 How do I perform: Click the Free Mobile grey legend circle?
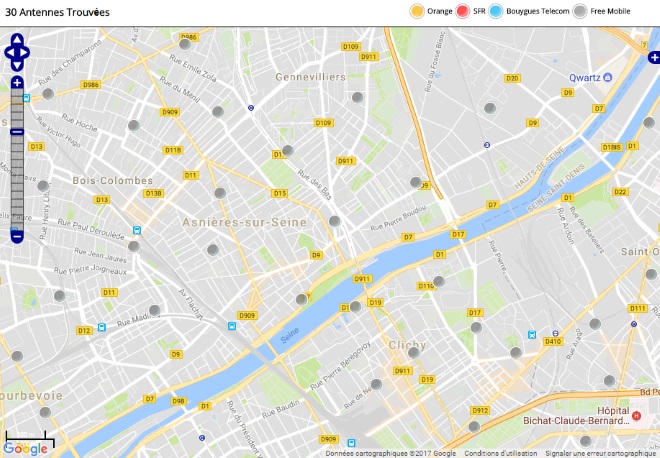pyautogui.click(x=580, y=11)
